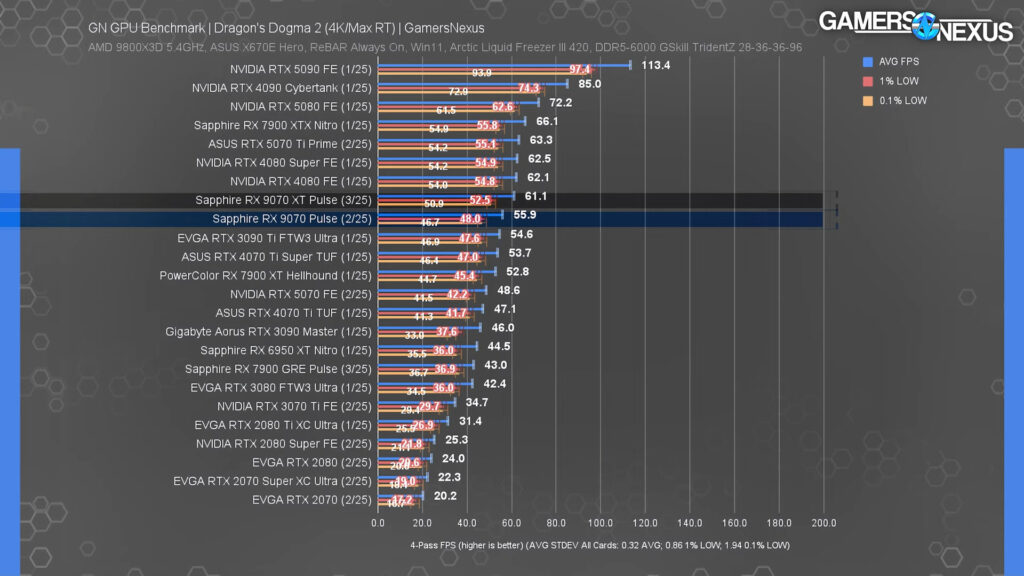Click the 85.0 average FPS value
This screenshot has height=576, width=1024.
[590, 84]
